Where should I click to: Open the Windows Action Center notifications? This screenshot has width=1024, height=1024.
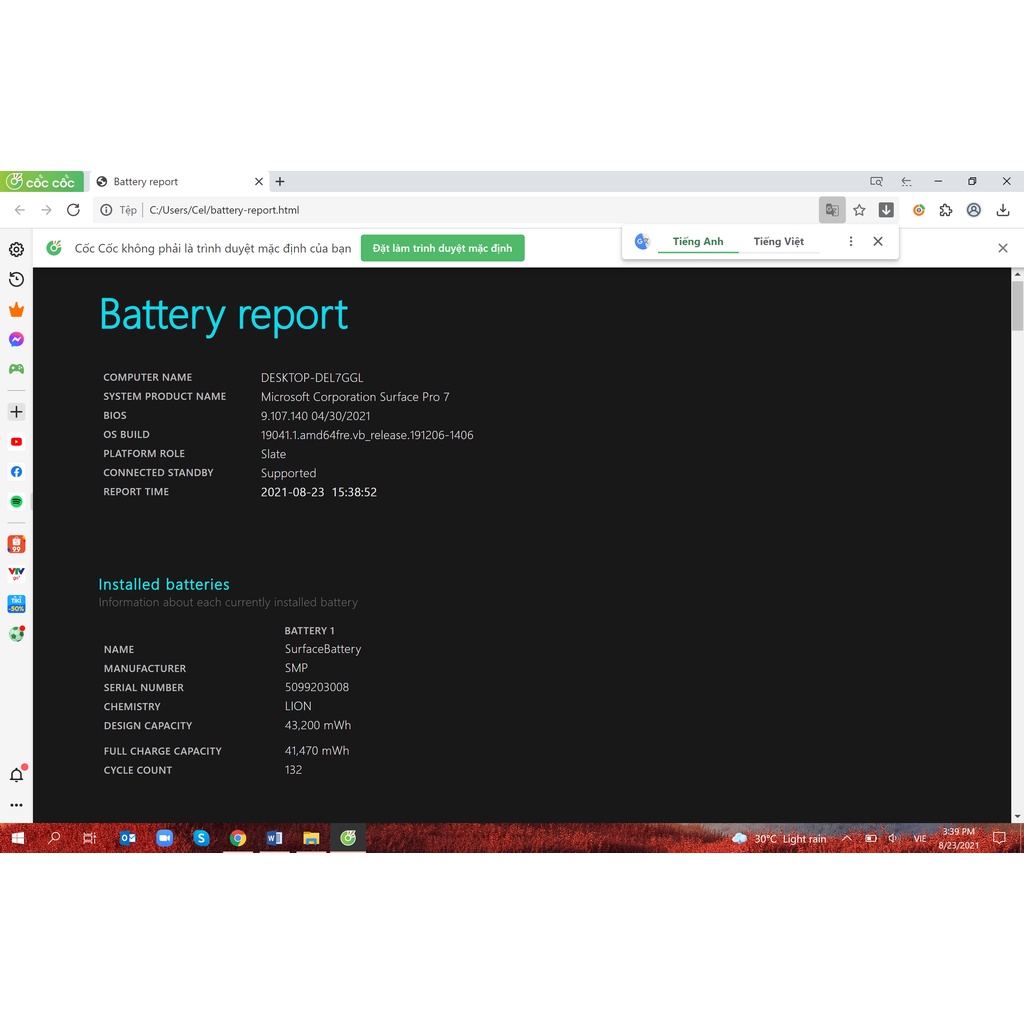[999, 838]
